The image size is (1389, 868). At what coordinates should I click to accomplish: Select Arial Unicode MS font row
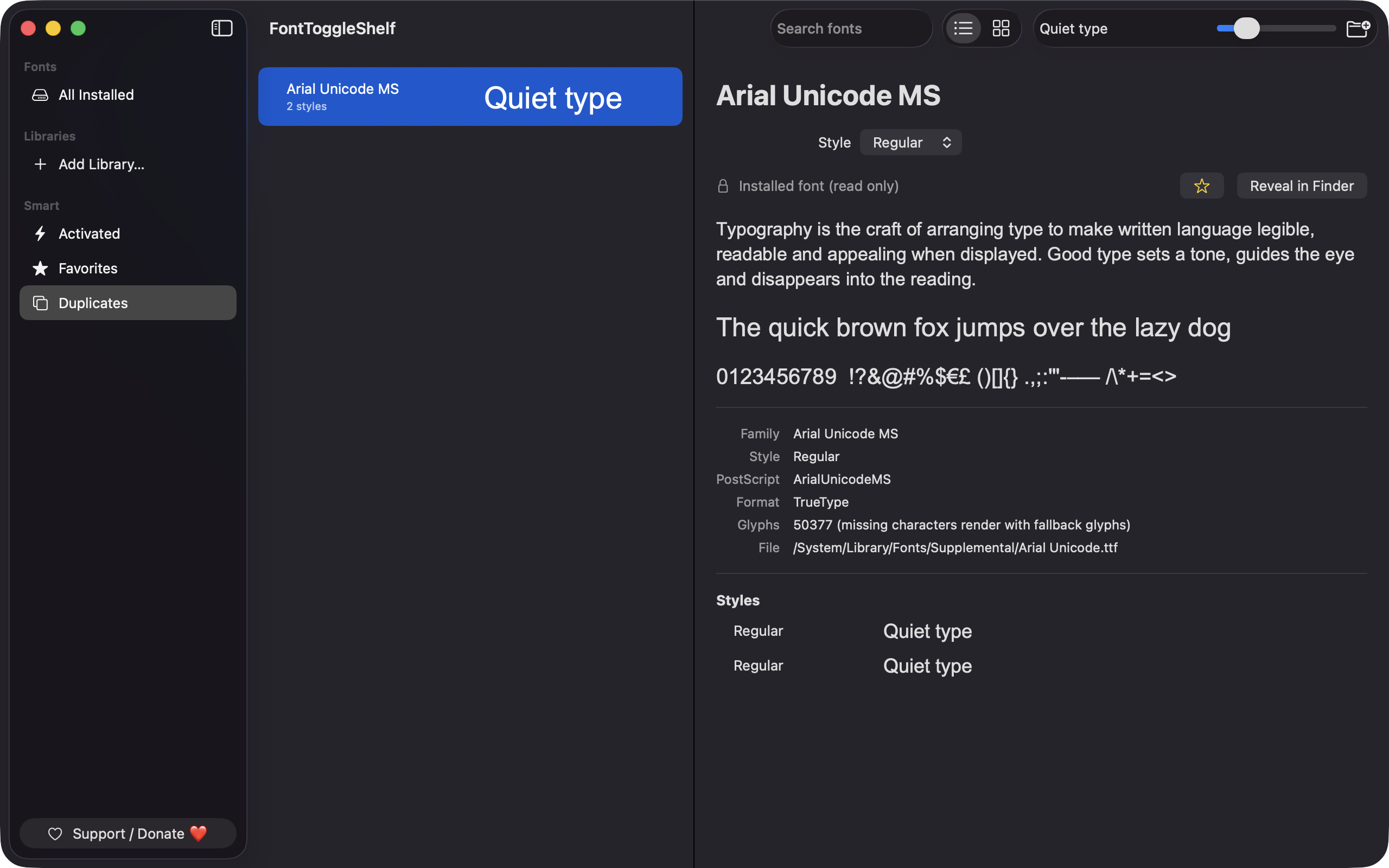coord(470,97)
